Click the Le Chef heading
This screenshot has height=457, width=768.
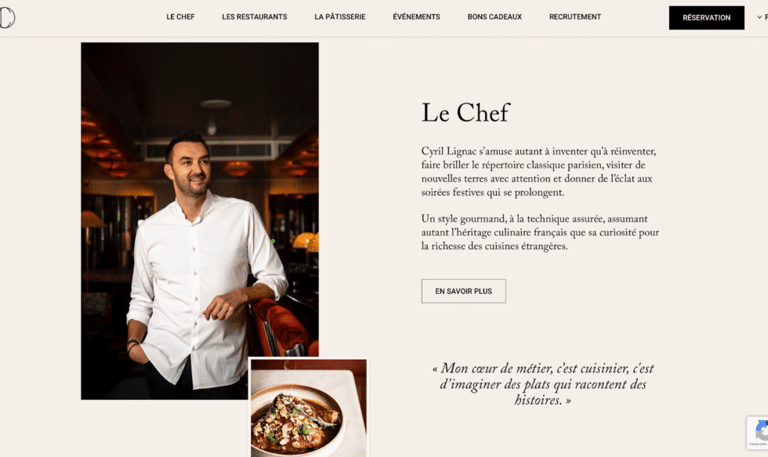point(466,113)
